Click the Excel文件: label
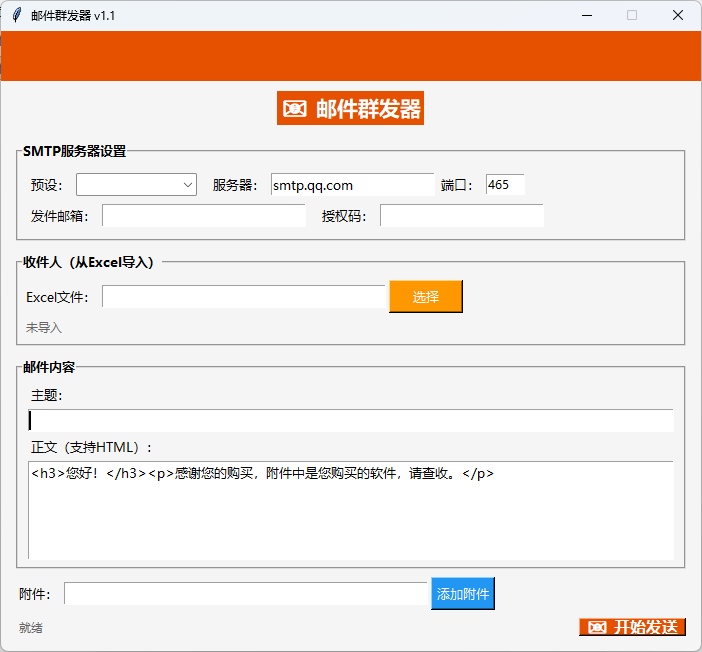The image size is (702, 652). point(57,297)
